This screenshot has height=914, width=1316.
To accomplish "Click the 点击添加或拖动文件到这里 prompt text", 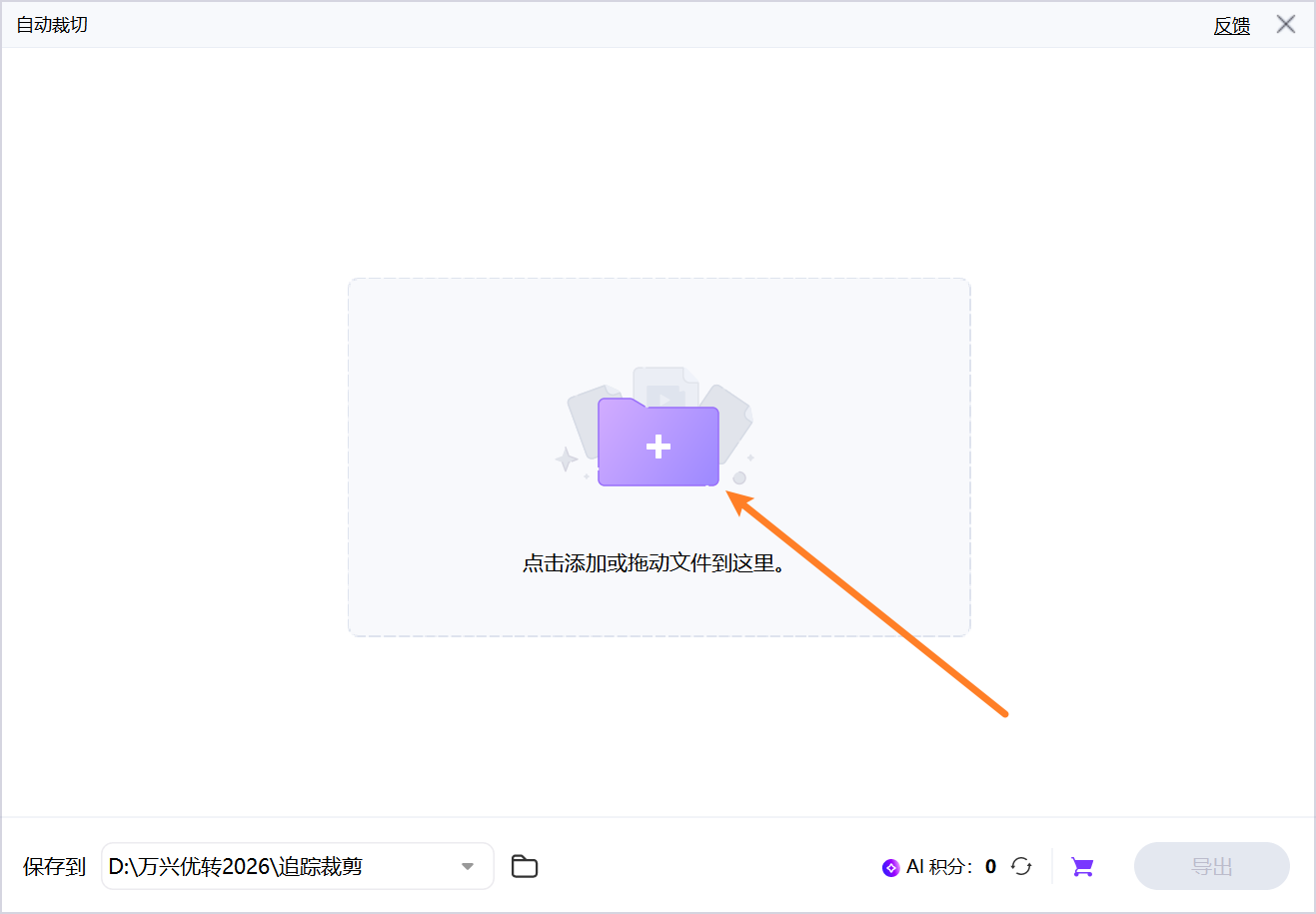I will [x=658, y=564].
